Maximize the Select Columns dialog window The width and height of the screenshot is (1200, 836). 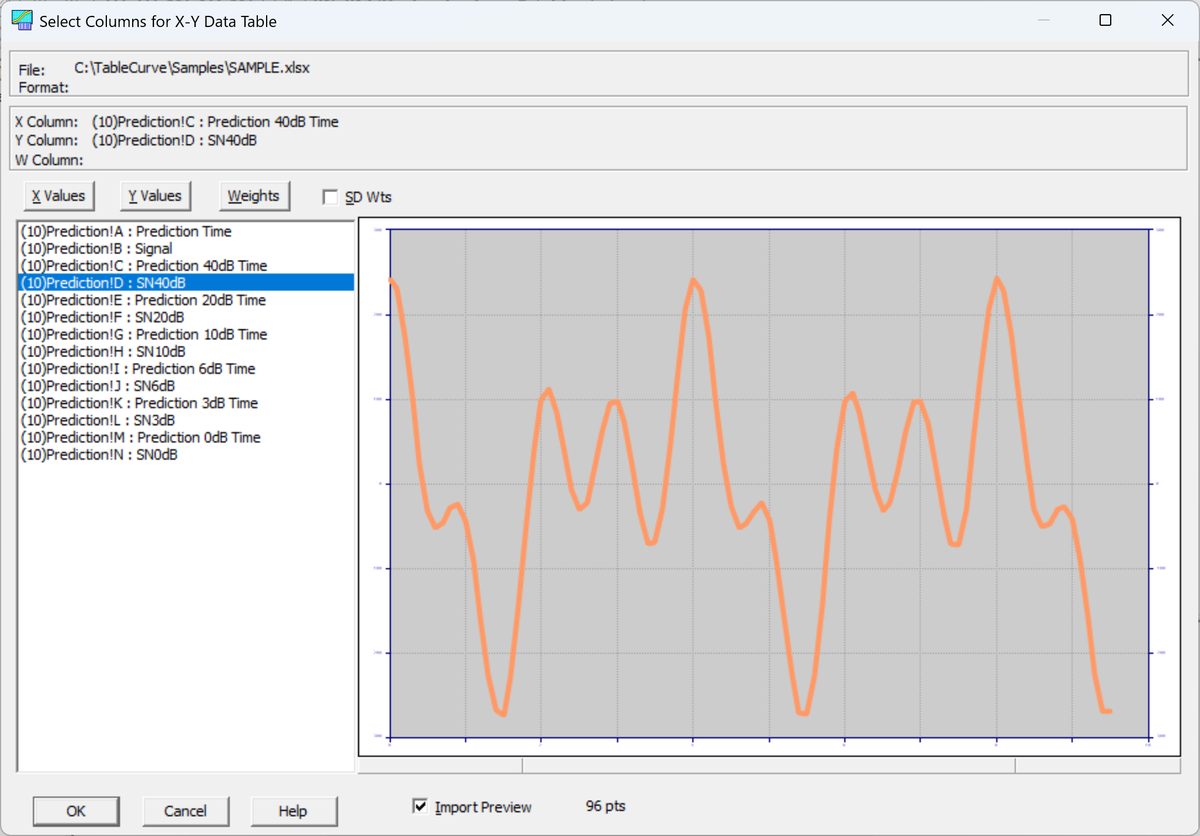[1105, 20]
